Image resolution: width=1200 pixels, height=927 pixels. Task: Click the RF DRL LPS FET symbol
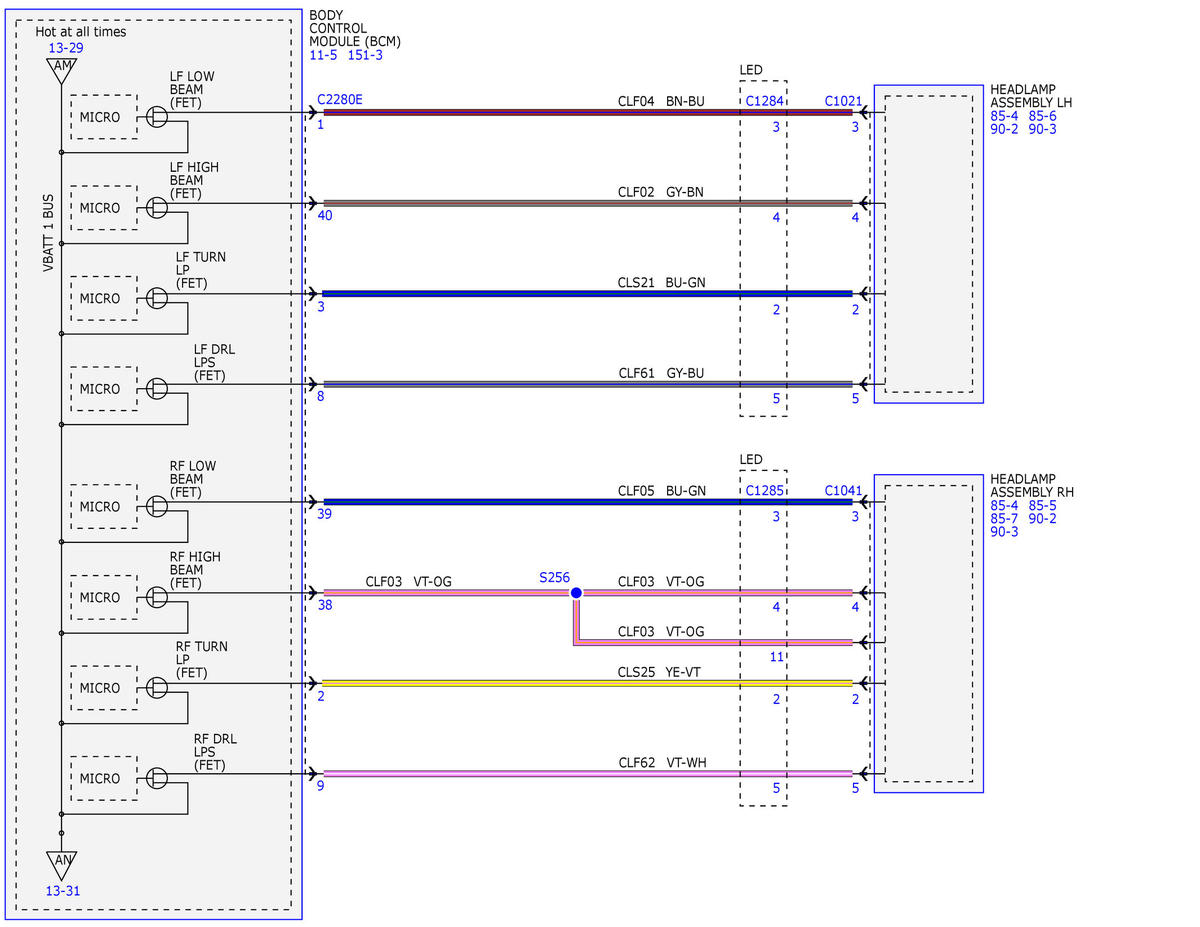coord(157,778)
